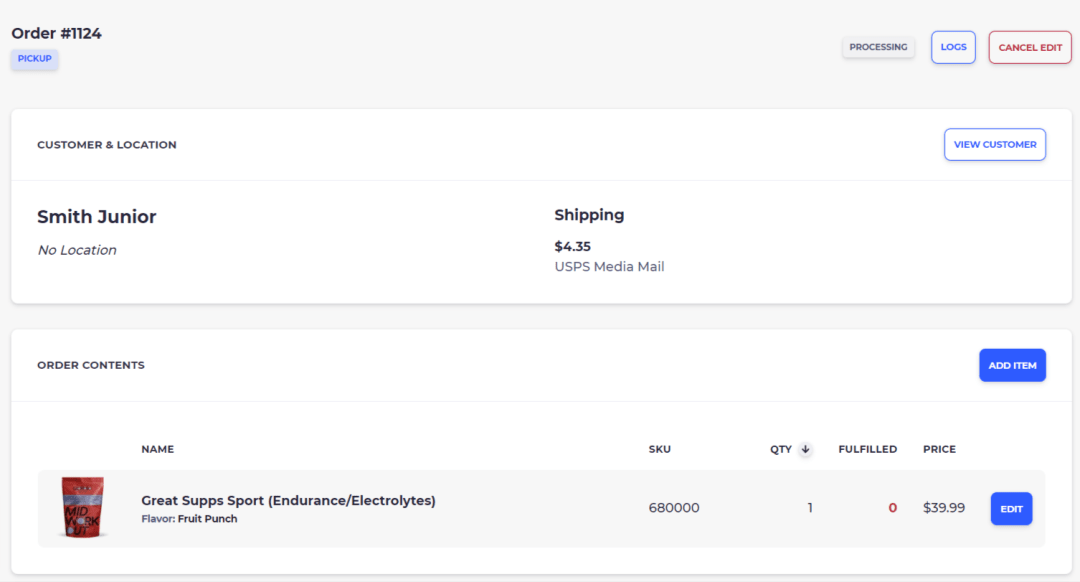1080x582 pixels.
Task: Click the No Location text
Action: click(77, 250)
